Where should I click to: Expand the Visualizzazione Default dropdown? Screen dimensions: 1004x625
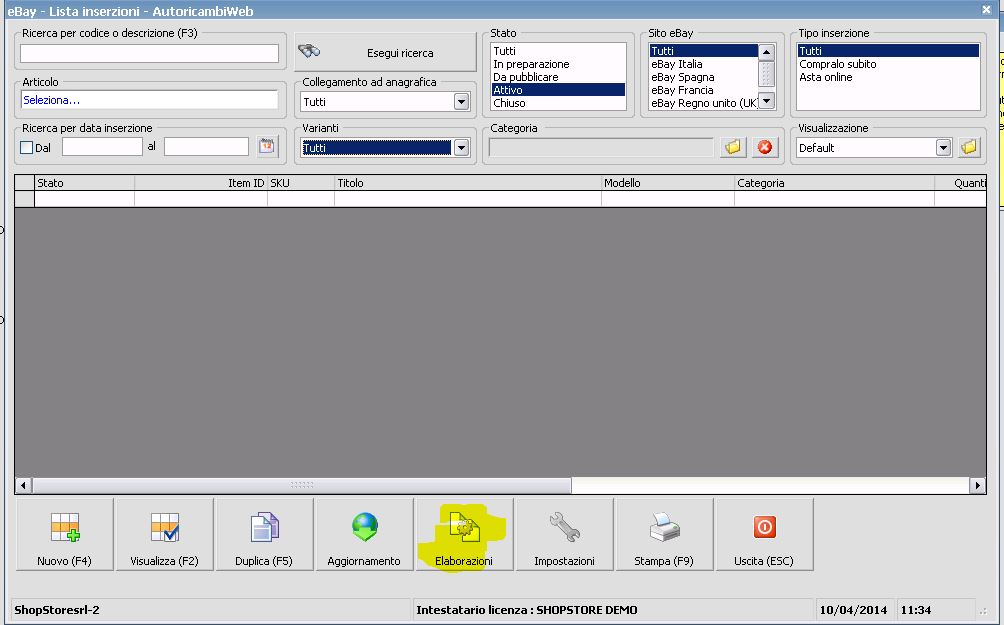coord(943,147)
